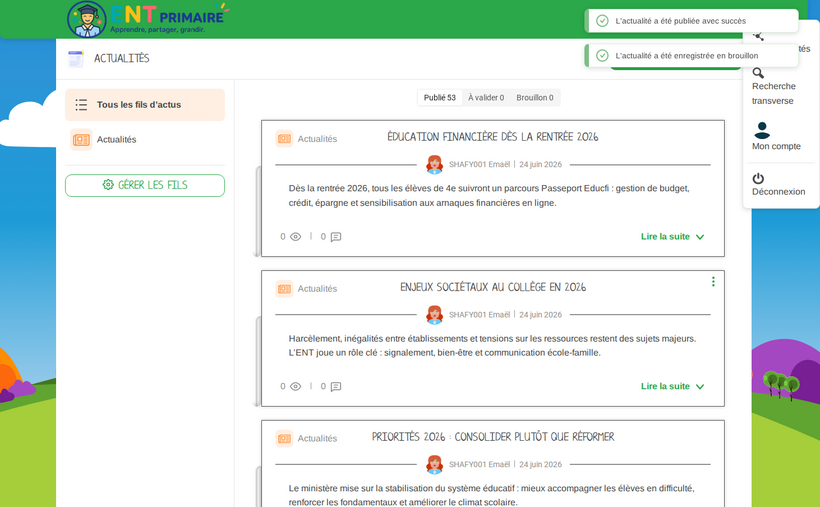The image size is (820, 507).
Task: Click the Gérer les fils button
Action: (145, 185)
